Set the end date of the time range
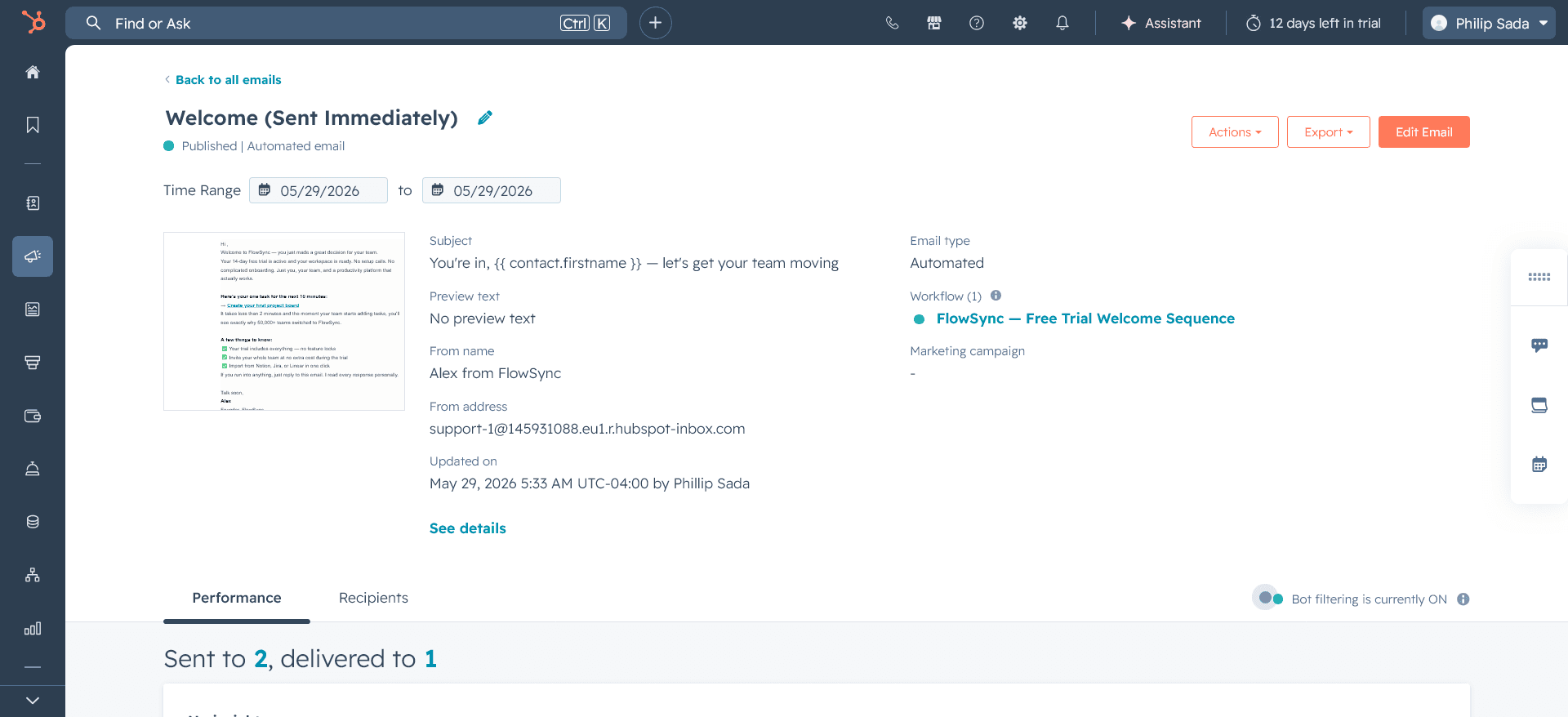 point(492,190)
